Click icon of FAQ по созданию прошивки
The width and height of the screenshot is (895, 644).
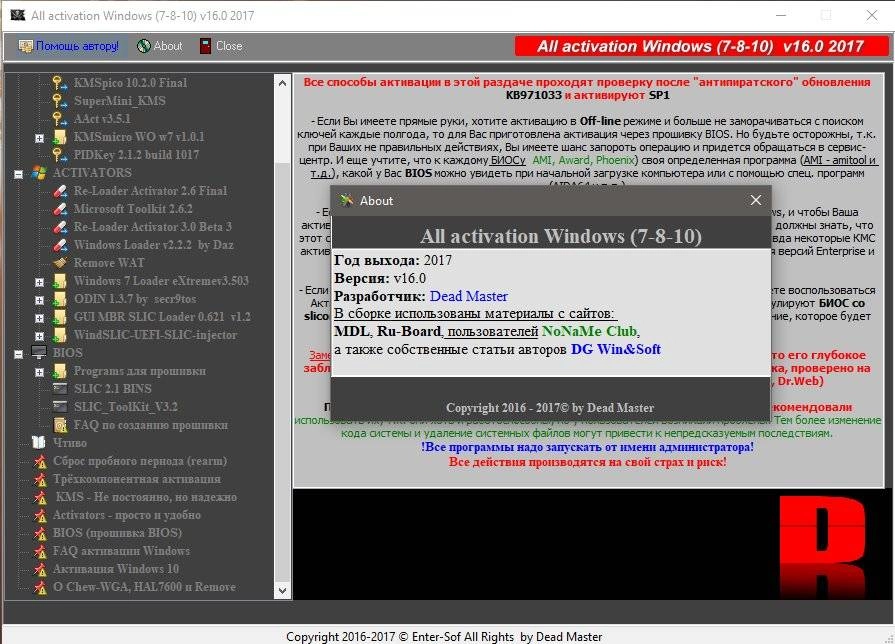(x=59, y=425)
